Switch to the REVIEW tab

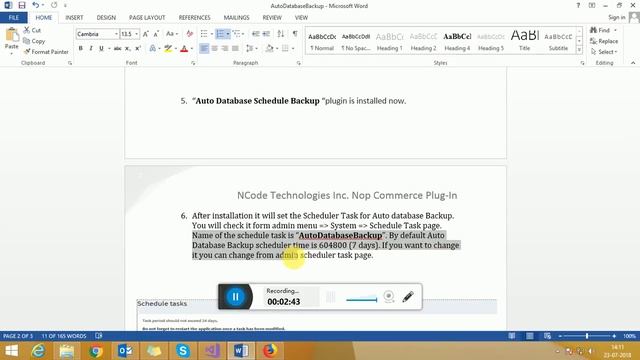coord(272,18)
